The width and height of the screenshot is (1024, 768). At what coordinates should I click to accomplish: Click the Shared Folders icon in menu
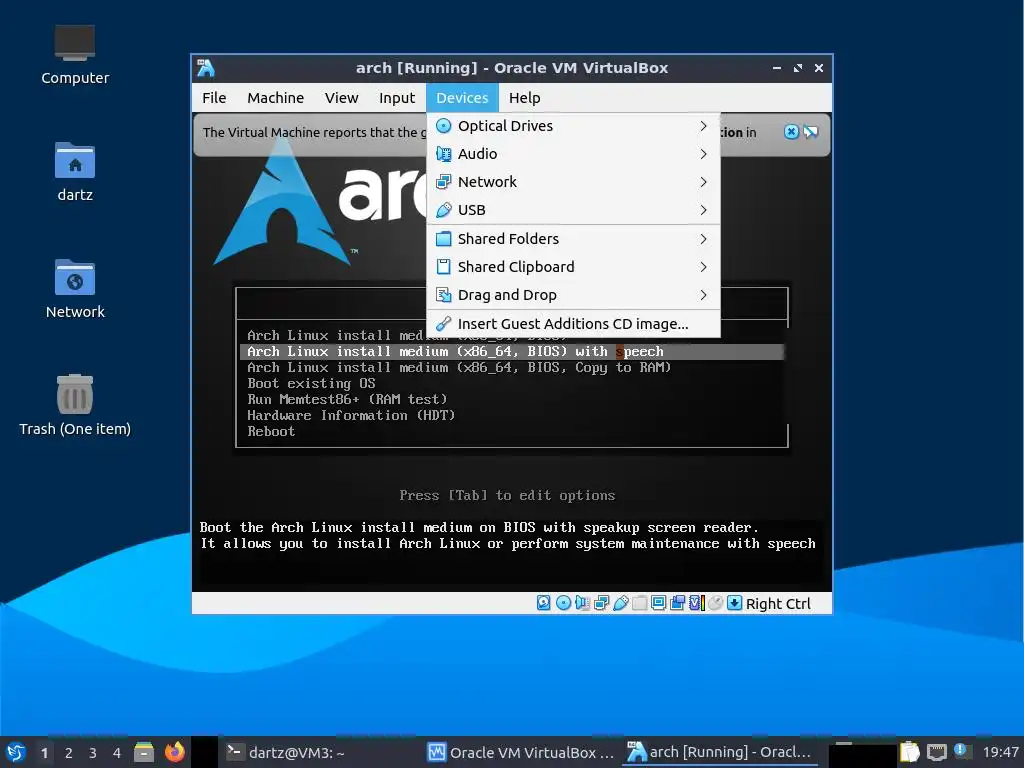443,239
